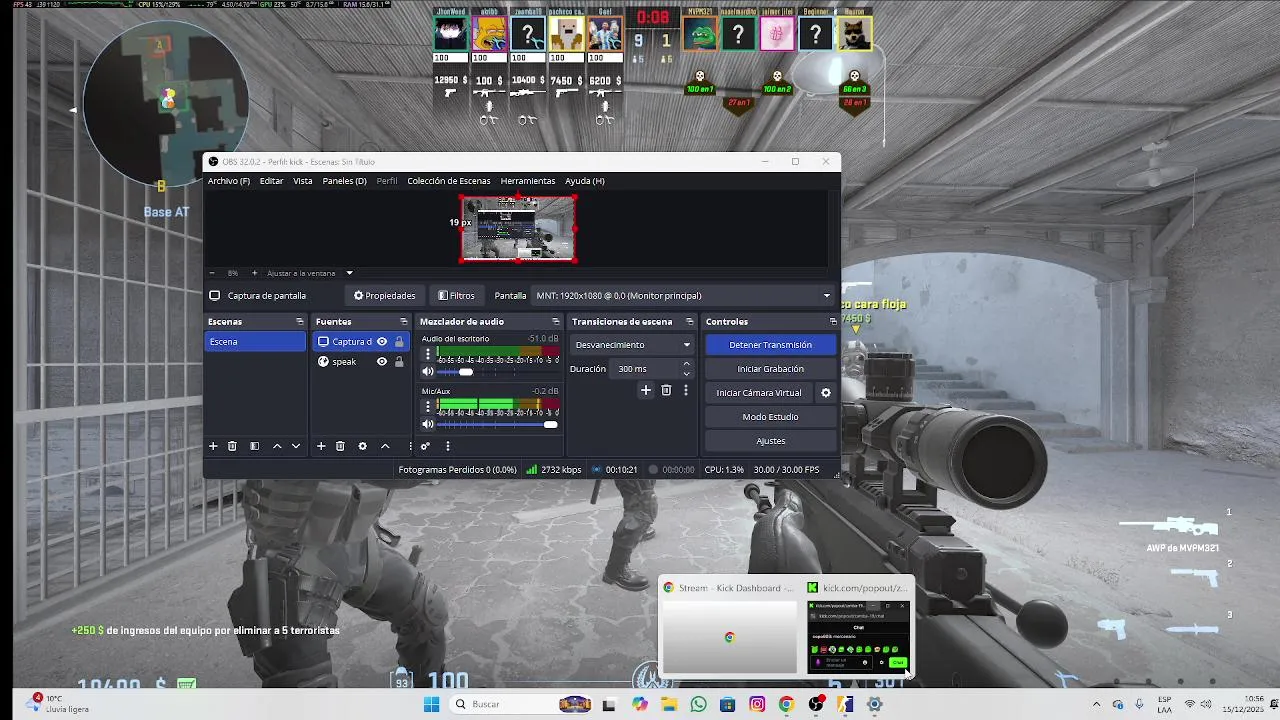Zoom out the preview with minus icon
1280x720 pixels.
[x=212, y=273]
